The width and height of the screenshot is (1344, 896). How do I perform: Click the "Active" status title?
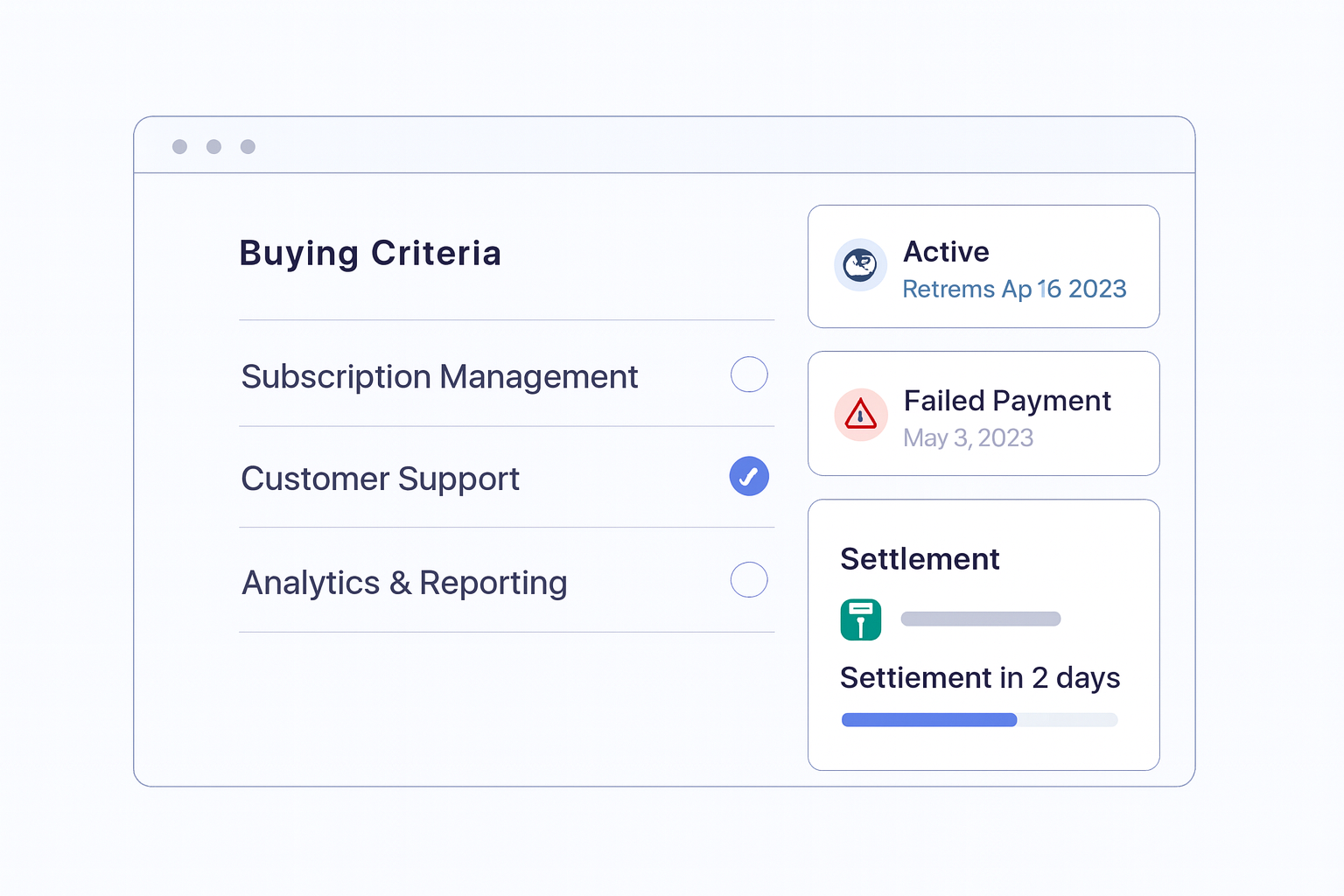pos(946,252)
